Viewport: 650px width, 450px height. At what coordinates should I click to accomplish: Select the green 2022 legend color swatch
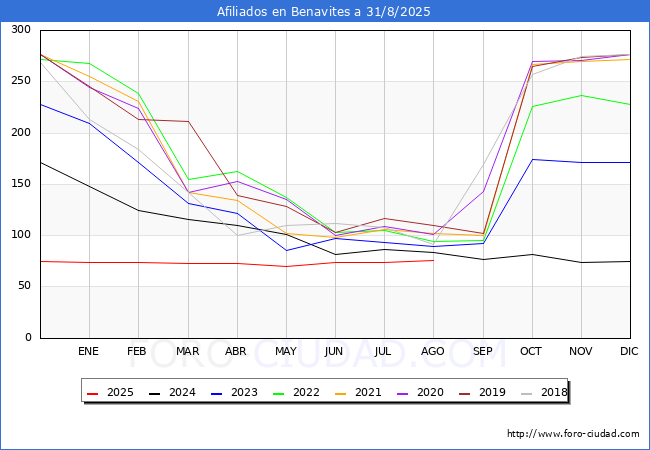tap(279, 393)
